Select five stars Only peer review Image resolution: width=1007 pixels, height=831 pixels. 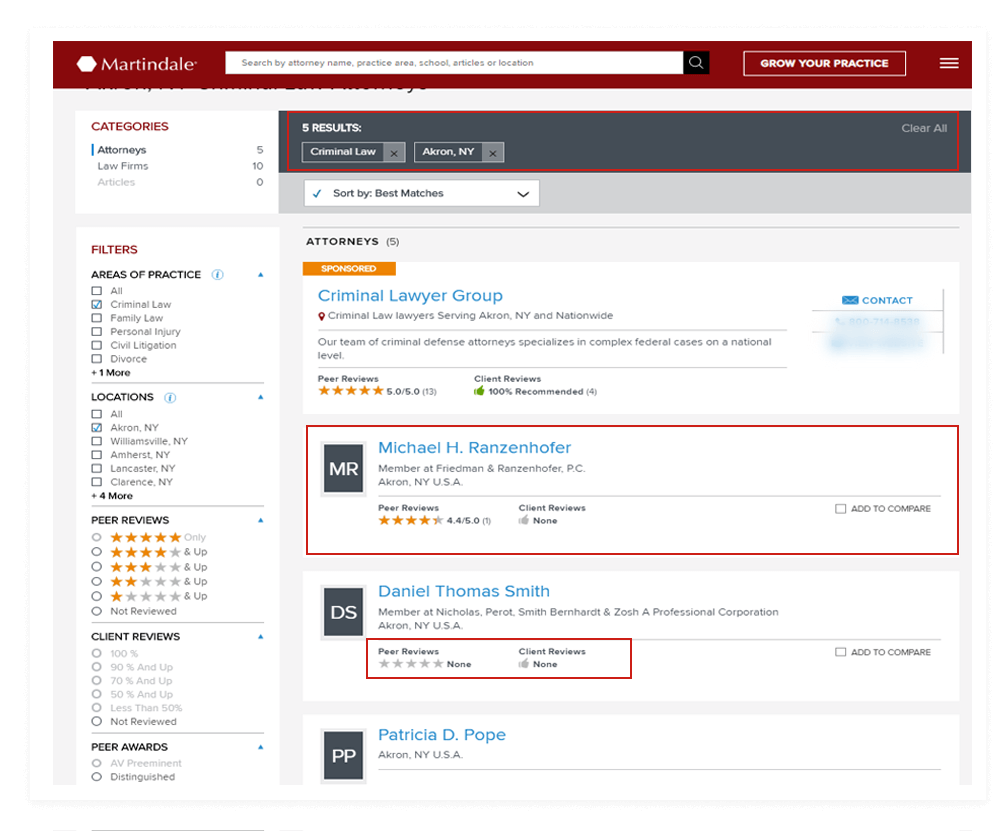pyautogui.click(x=96, y=537)
